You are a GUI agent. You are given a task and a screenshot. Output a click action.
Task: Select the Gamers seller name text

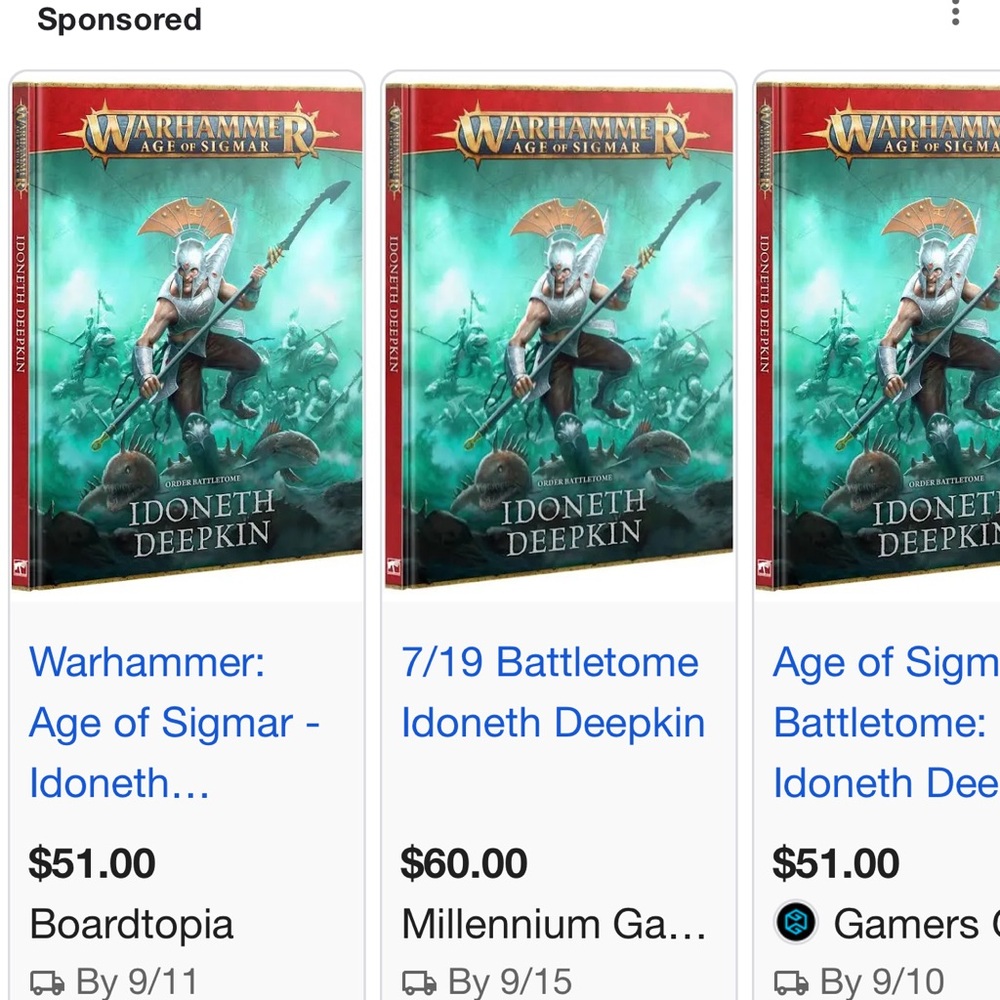(x=906, y=924)
